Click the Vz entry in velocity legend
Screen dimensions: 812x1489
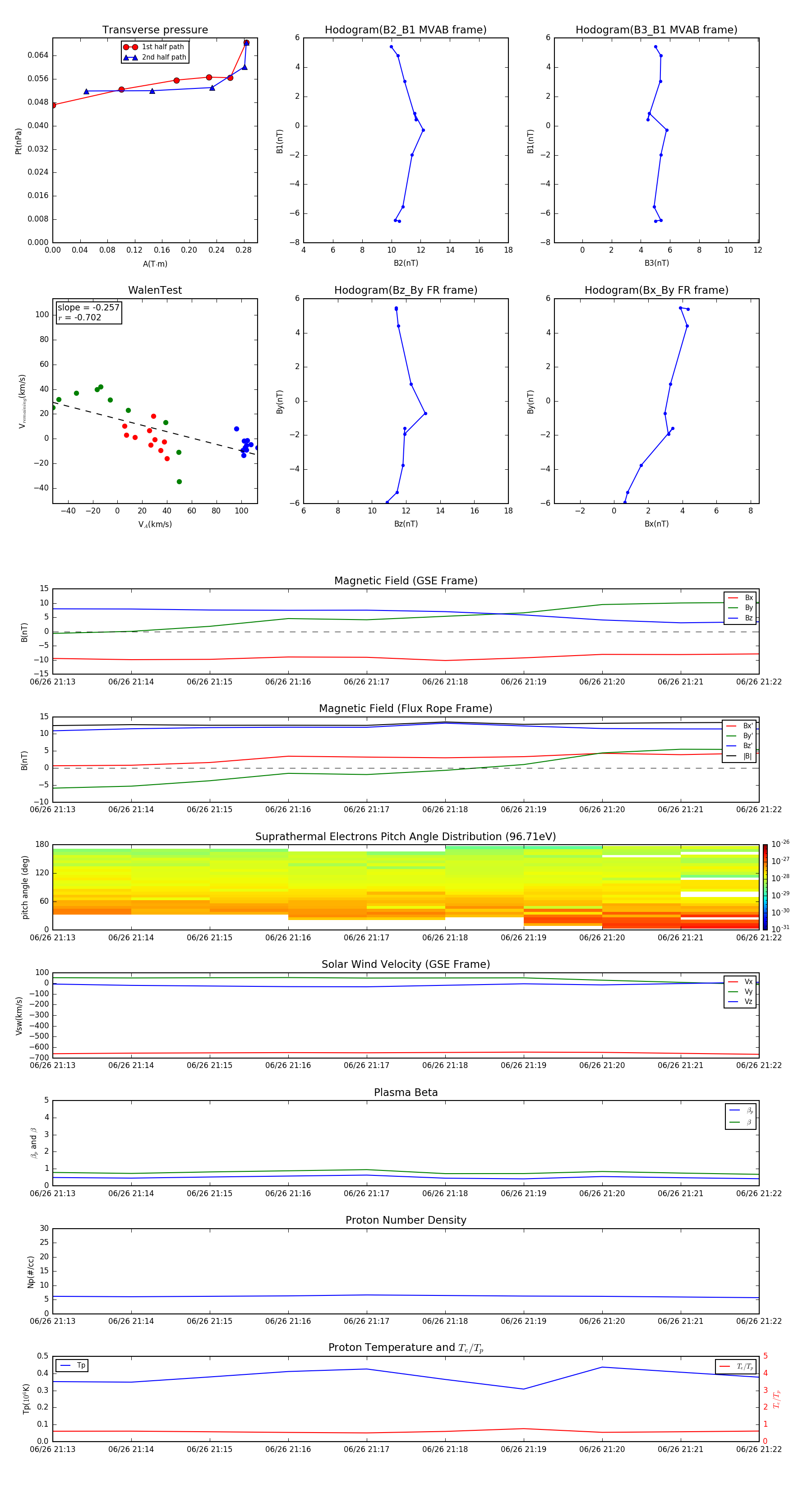coord(740,1002)
